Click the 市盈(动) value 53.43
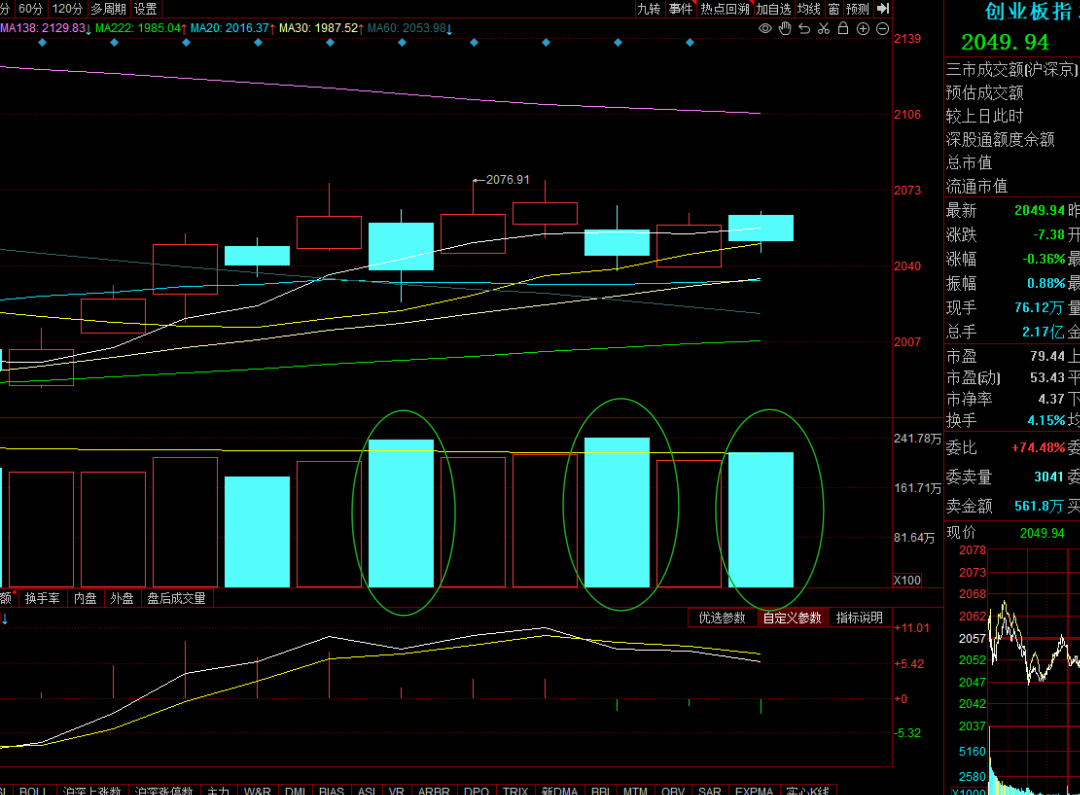Image resolution: width=1080 pixels, height=795 pixels. click(1047, 378)
